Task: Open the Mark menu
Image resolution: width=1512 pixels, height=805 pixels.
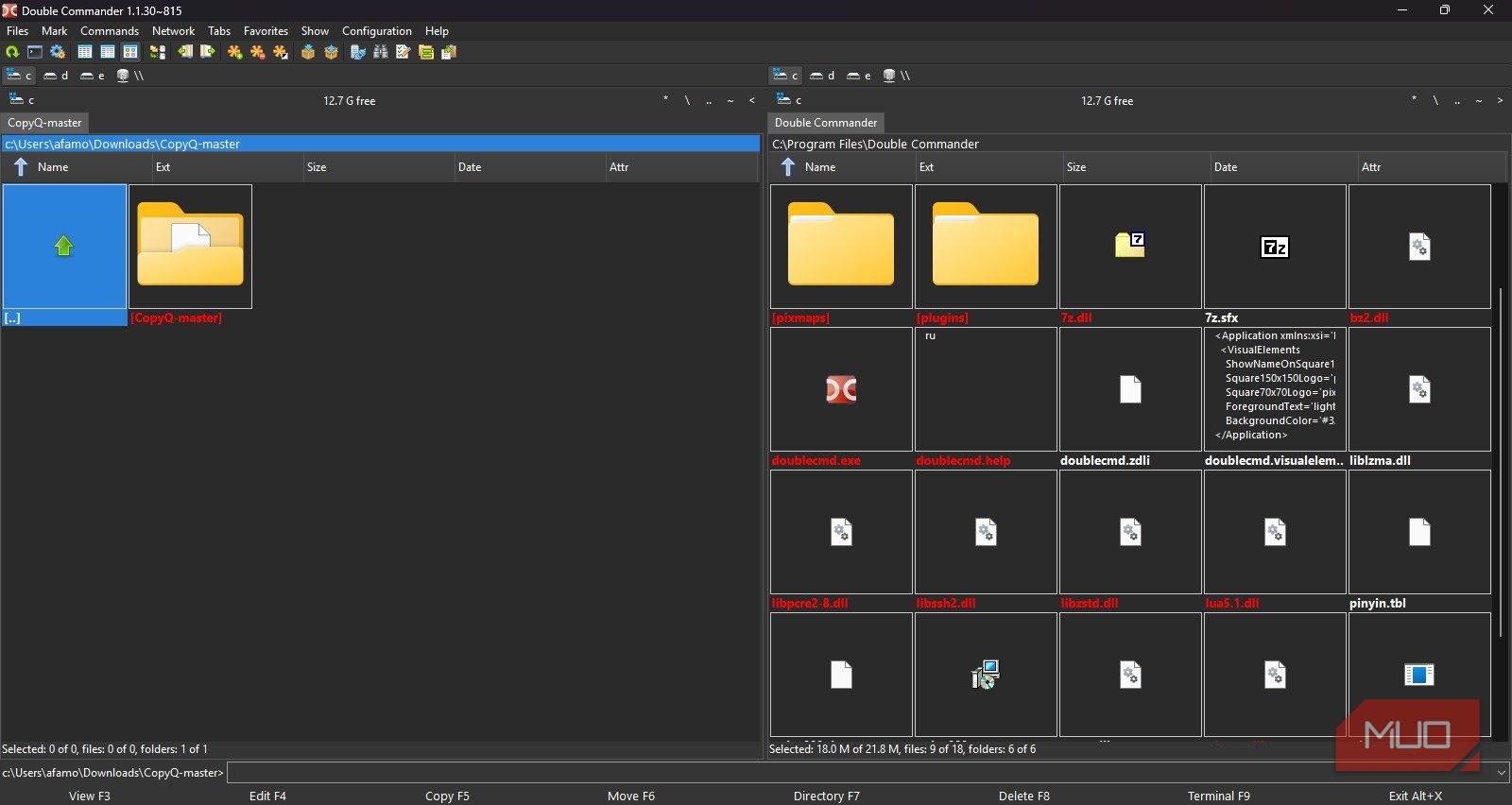Action: tap(54, 31)
